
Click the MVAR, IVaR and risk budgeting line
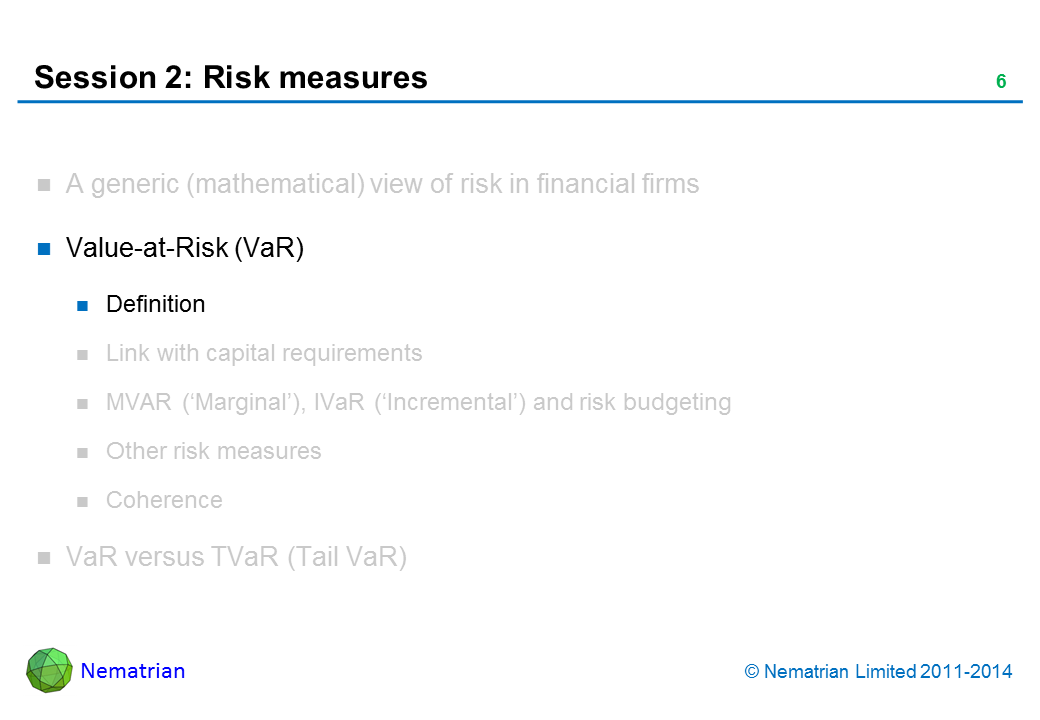418,402
